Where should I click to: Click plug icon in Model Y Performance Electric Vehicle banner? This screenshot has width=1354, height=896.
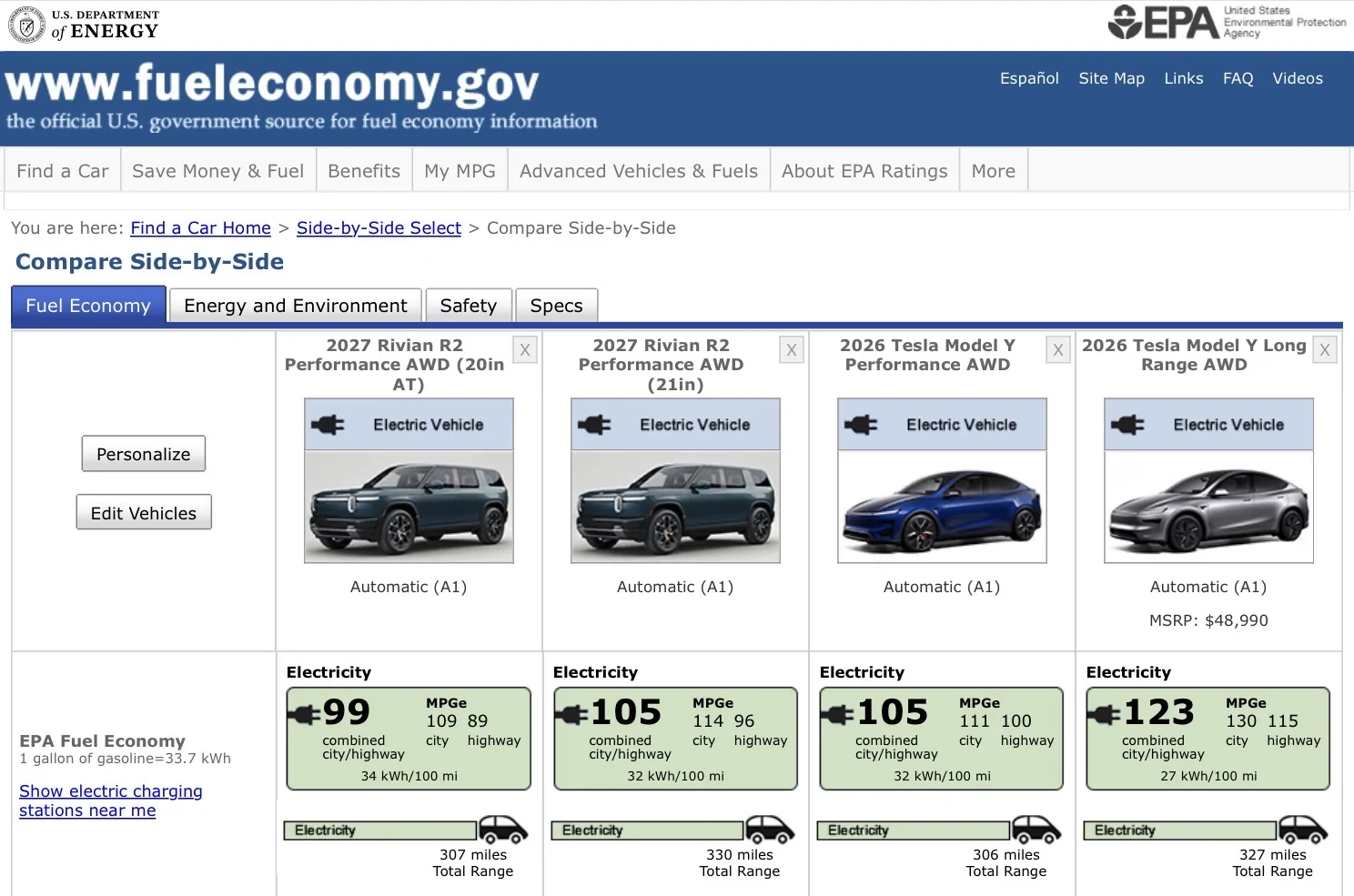click(x=861, y=425)
